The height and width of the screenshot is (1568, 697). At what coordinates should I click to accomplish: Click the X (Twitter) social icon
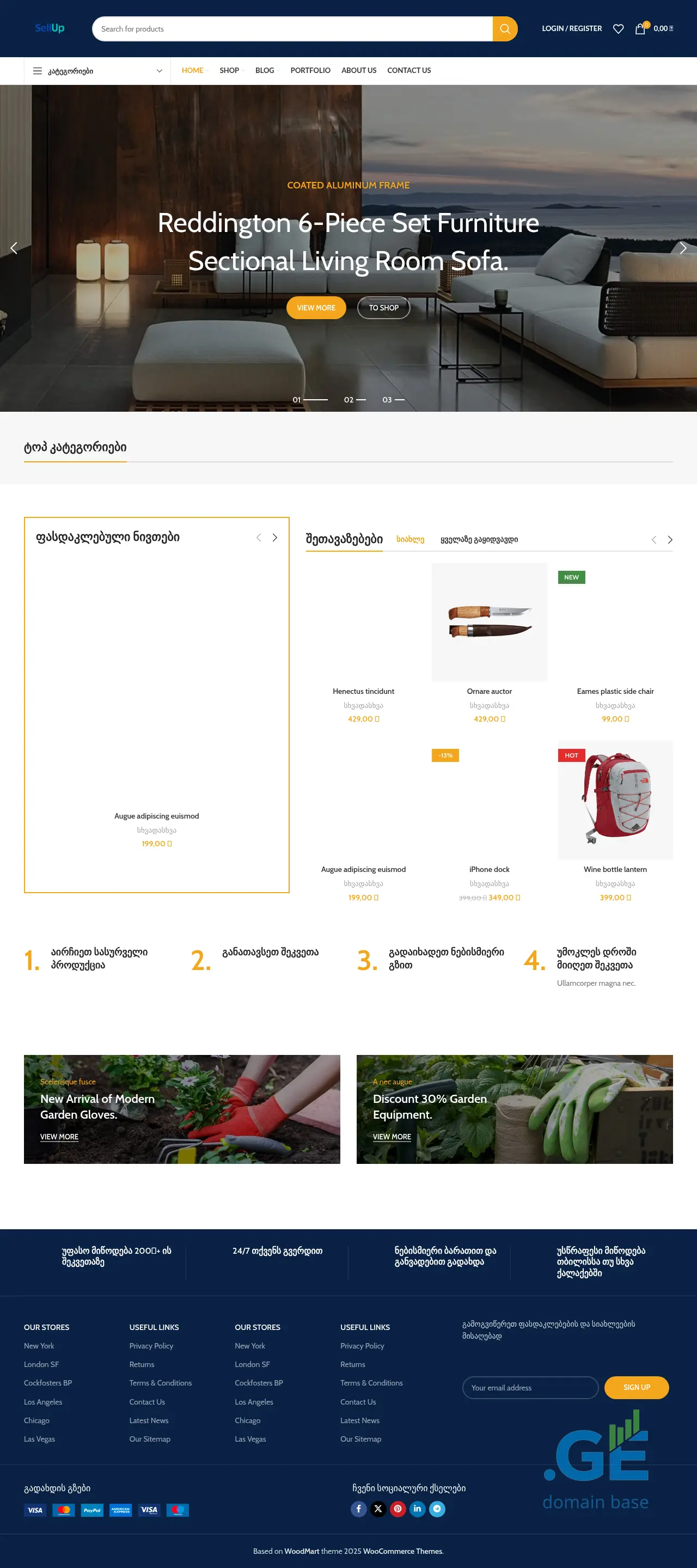coord(378,1508)
